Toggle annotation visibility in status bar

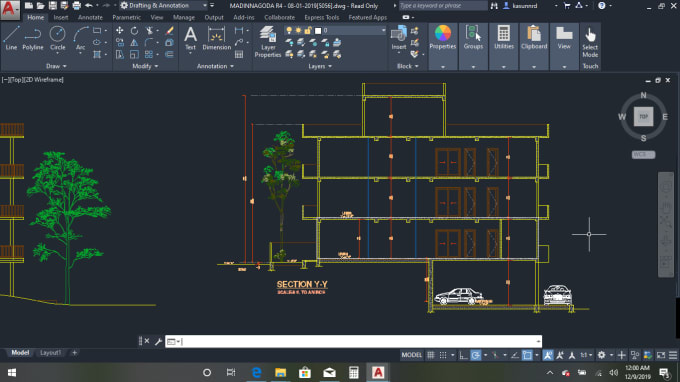pyautogui.click(x=548, y=355)
